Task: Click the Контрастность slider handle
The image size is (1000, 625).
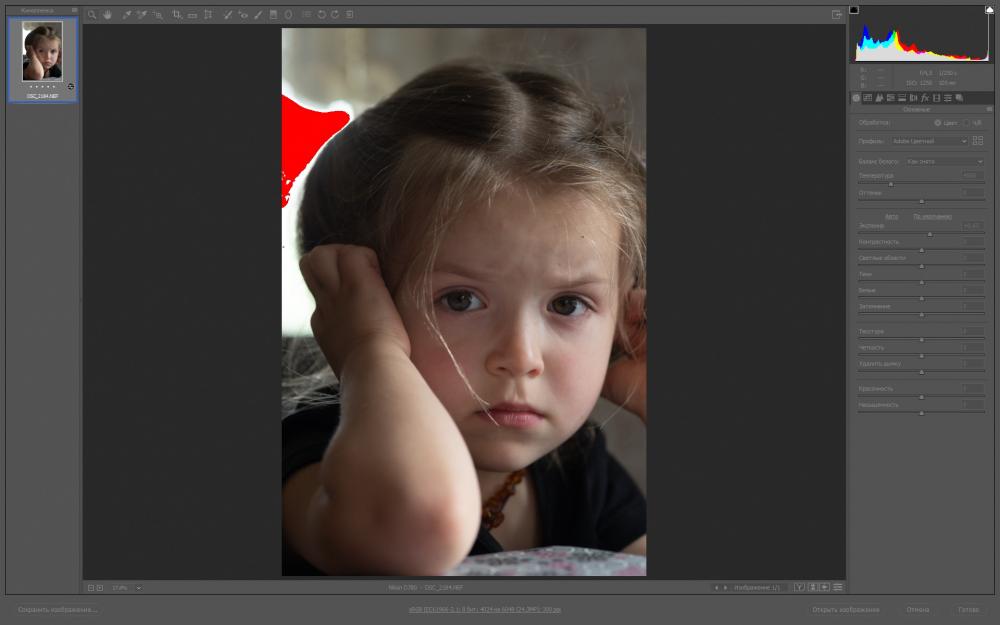Action: pos(922,250)
